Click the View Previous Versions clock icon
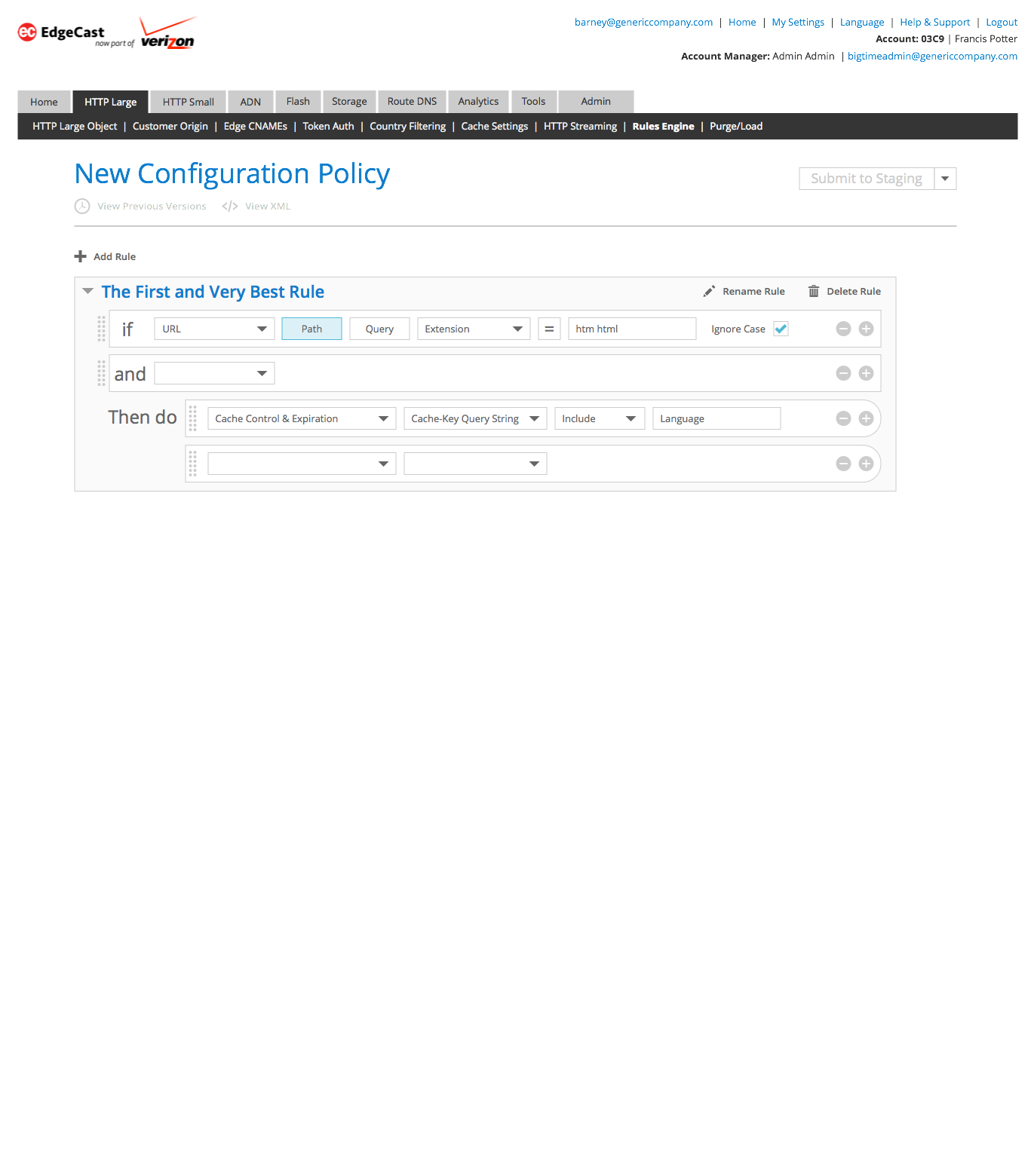The height and width of the screenshot is (1176, 1031). click(x=82, y=206)
